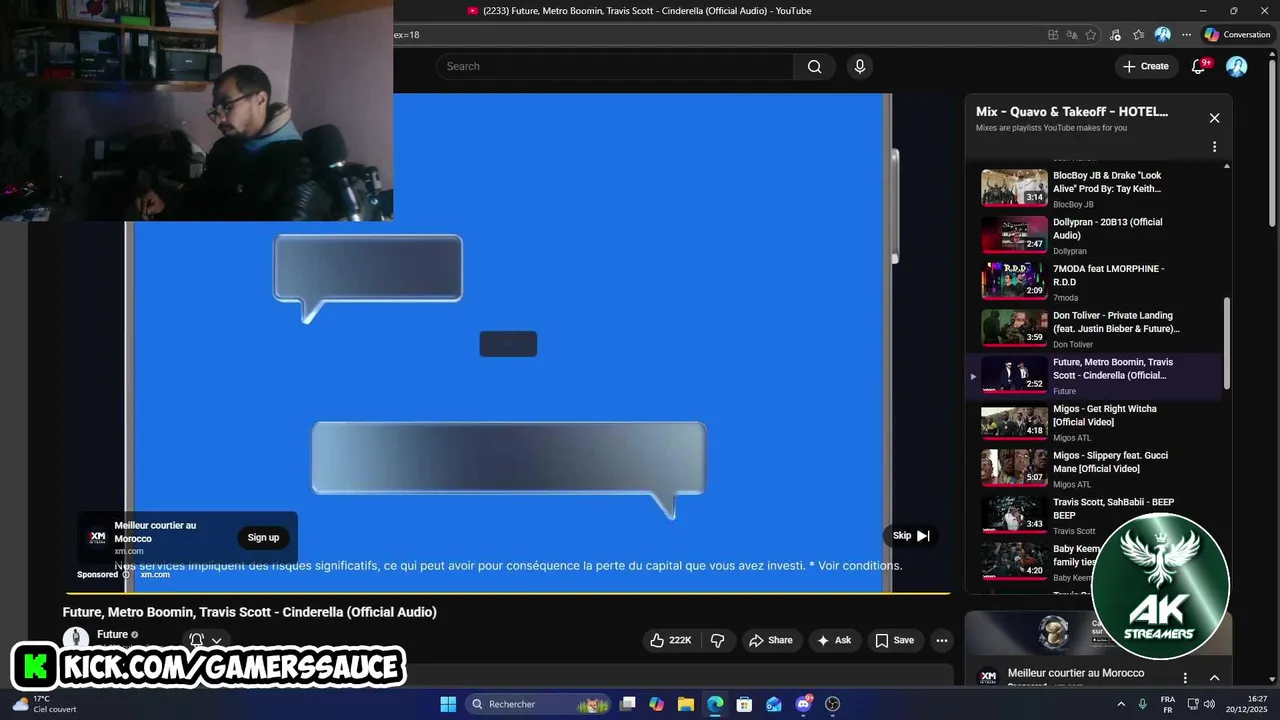Open Future channel name link
This screenshot has width=1280, height=720.
pyautogui.click(x=112, y=634)
